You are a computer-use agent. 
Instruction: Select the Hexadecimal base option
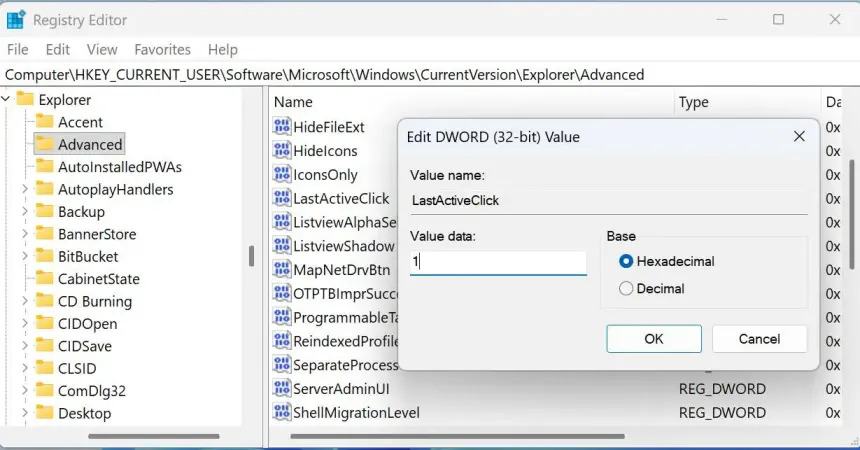[x=627, y=261]
